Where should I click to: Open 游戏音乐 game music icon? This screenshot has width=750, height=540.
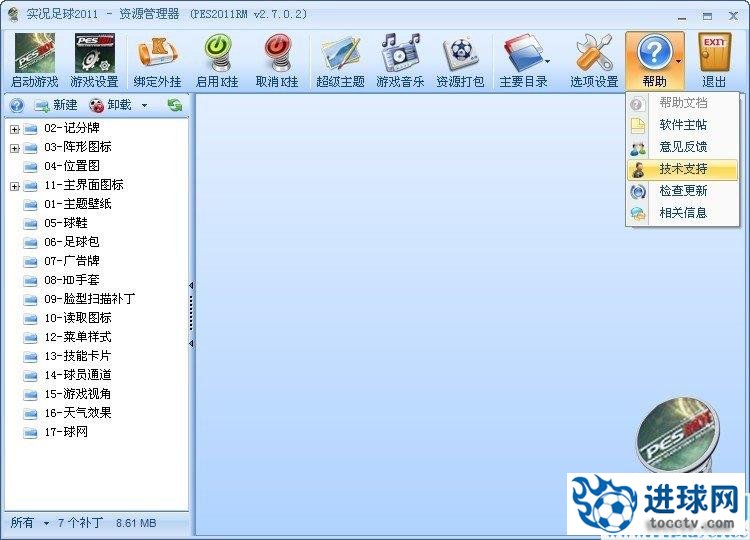400,61
